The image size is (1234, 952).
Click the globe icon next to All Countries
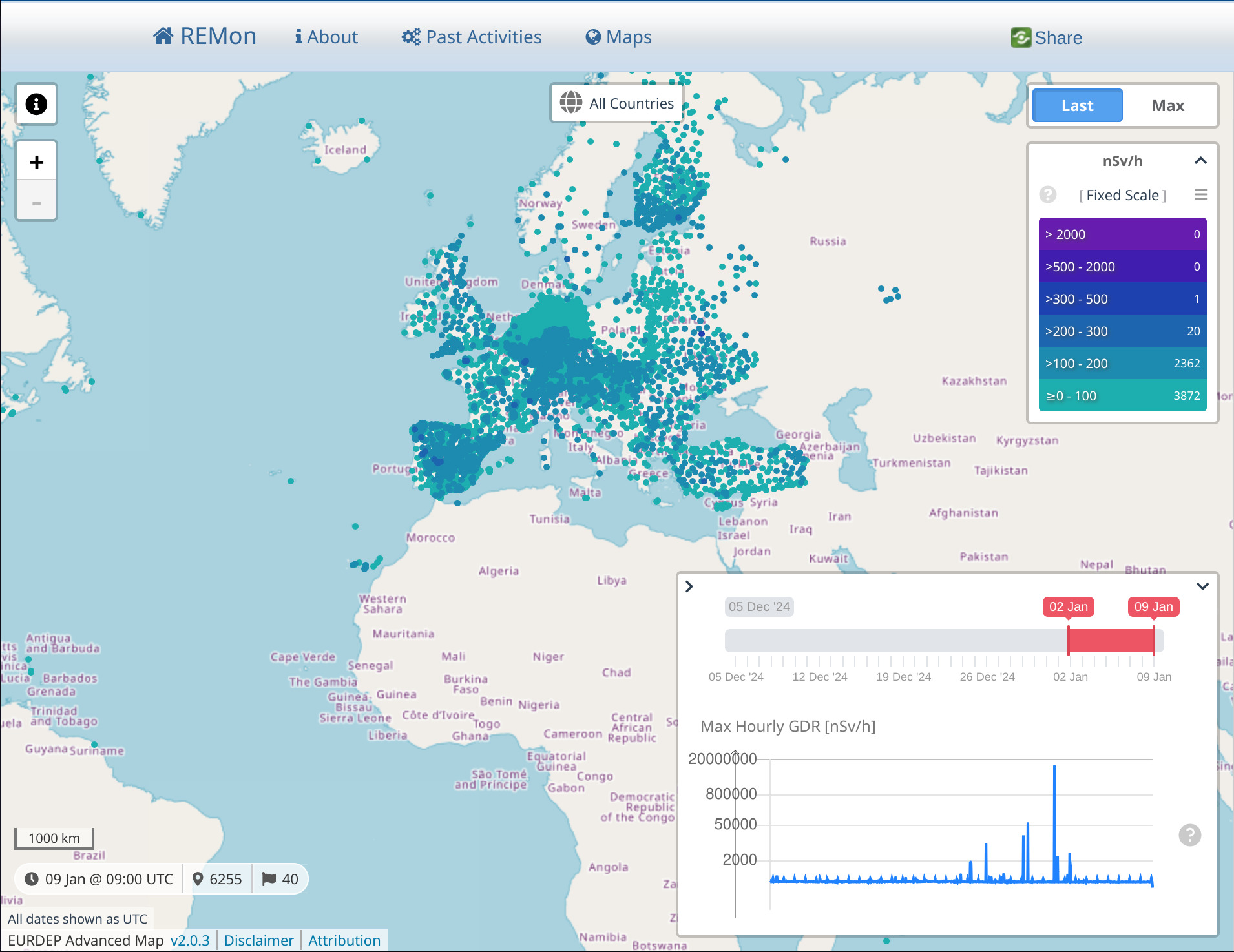pyautogui.click(x=571, y=103)
